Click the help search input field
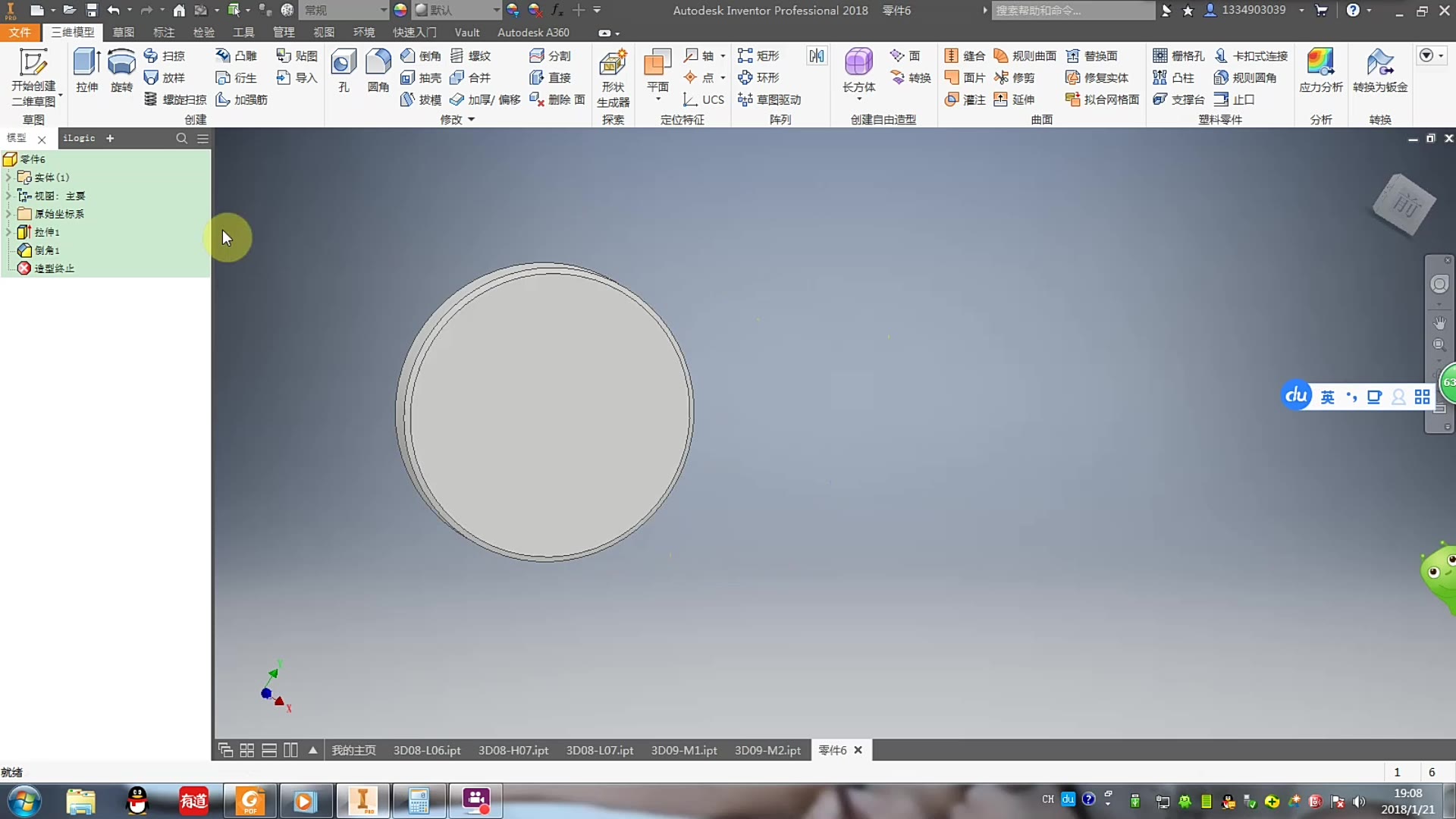 [x=1072, y=11]
